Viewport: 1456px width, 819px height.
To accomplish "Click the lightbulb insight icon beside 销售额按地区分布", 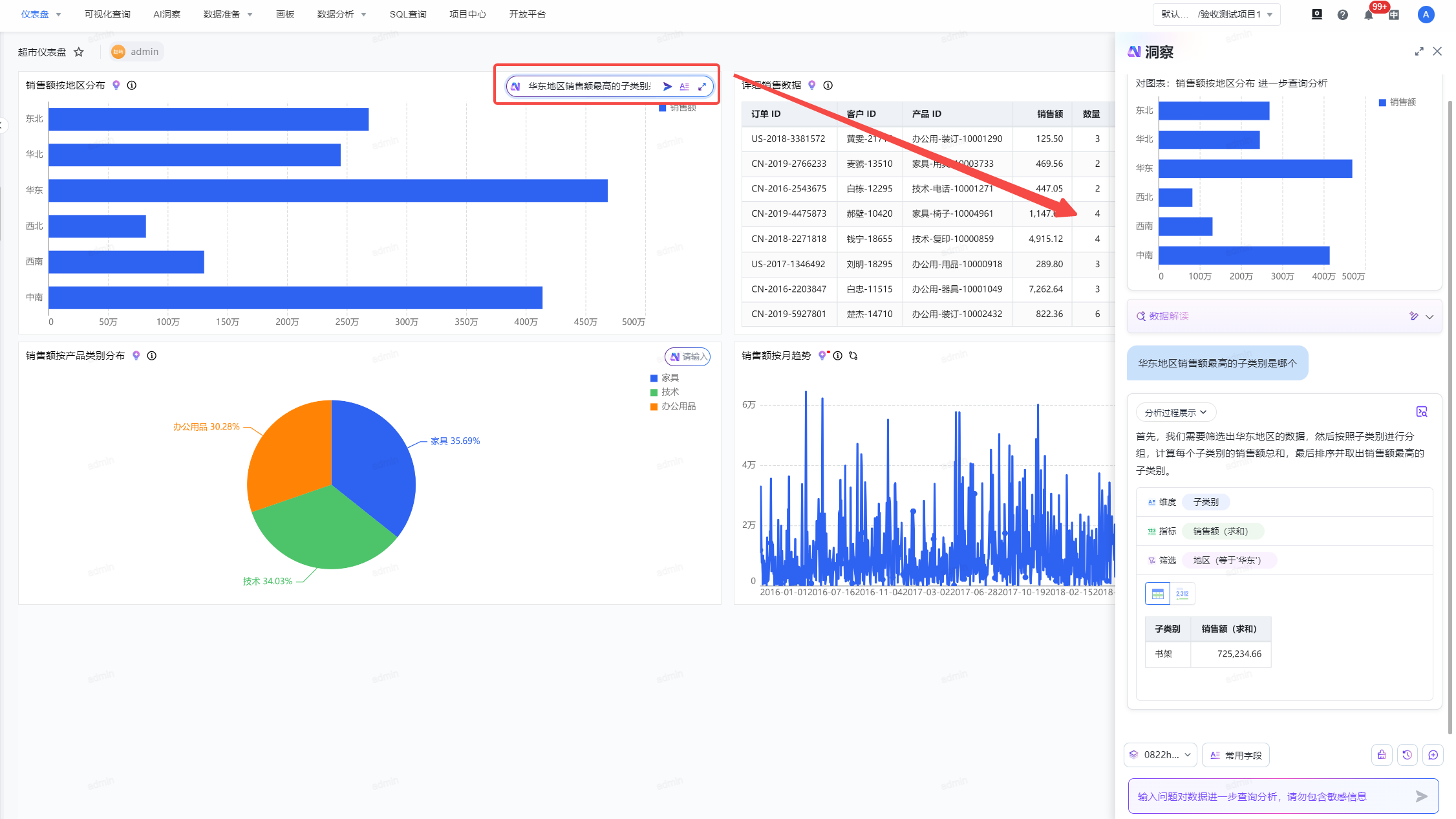I will 116,85.
